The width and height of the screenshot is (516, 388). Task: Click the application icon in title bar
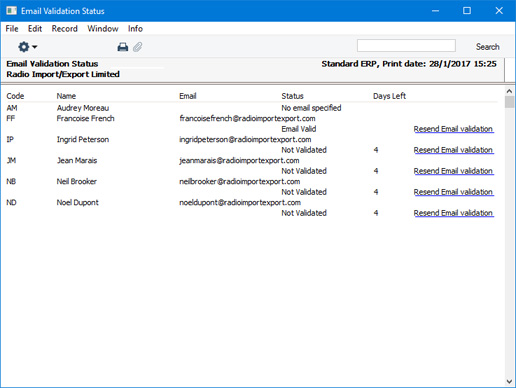click(x=11, y=11)
